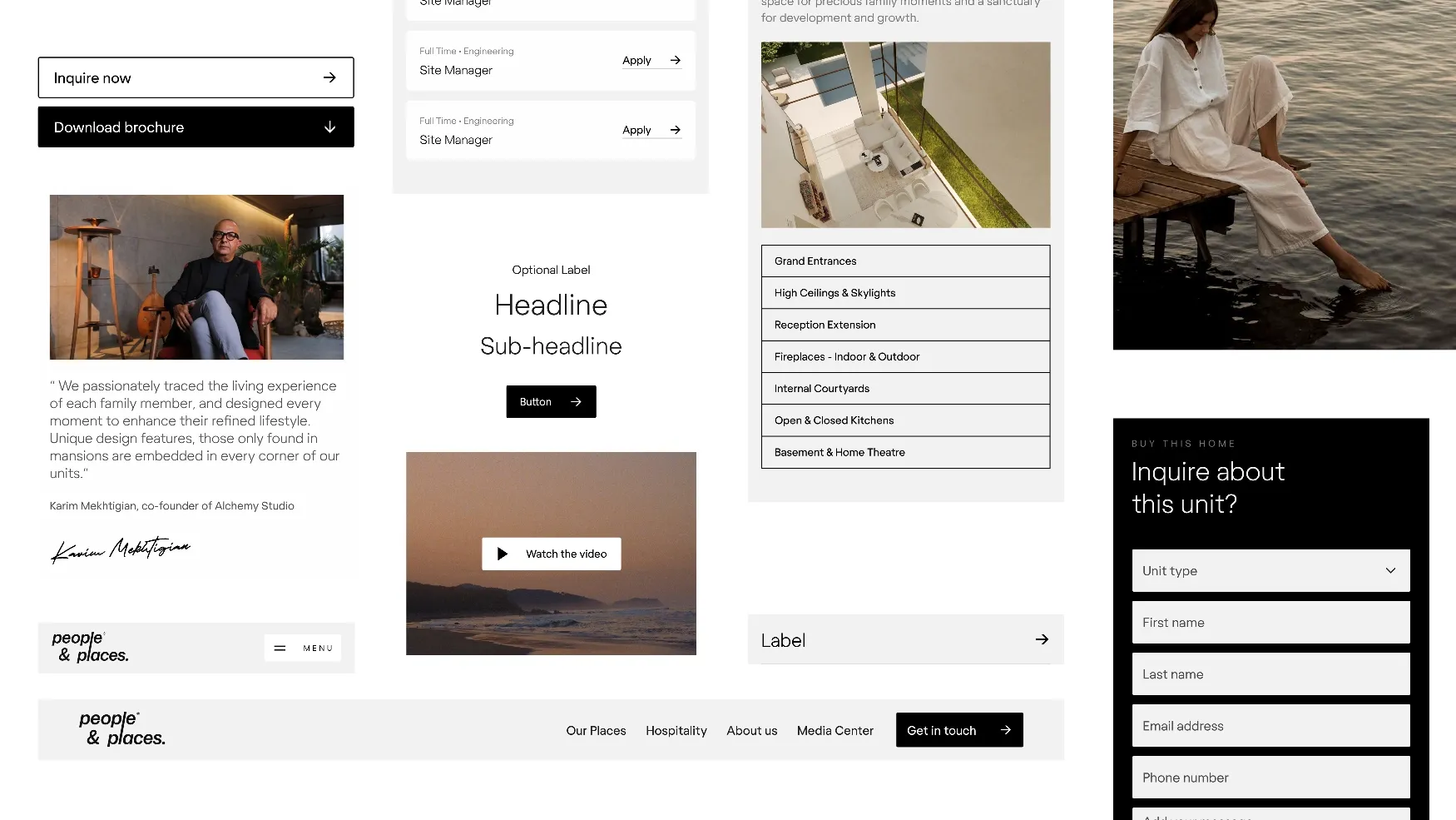The width and height of the screenshot is (1456, 820).
Task: Click the arrow icon inside the black Button
Action: [x=576, y=401]
